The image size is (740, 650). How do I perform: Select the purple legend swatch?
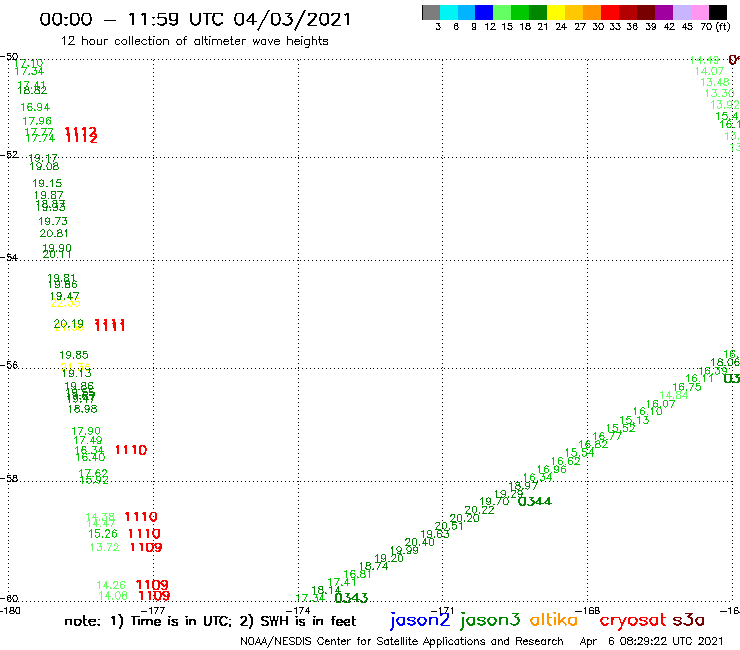pos(664,12)
